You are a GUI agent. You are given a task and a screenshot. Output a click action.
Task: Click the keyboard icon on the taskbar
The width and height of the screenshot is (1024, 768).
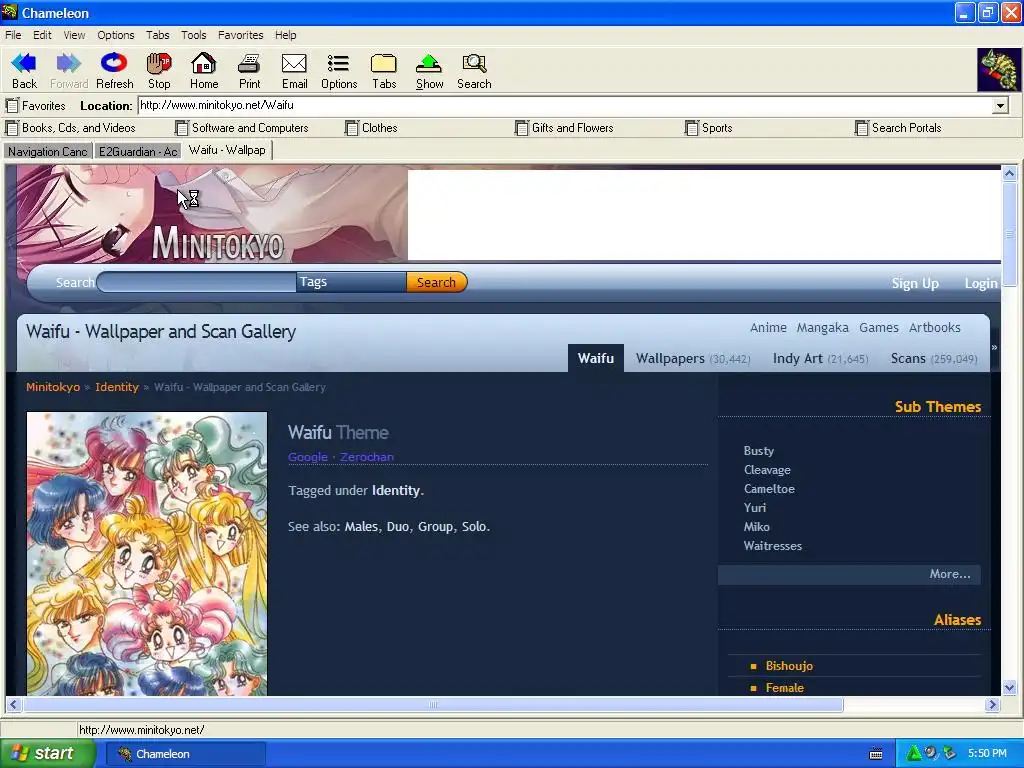pos(876,754)
